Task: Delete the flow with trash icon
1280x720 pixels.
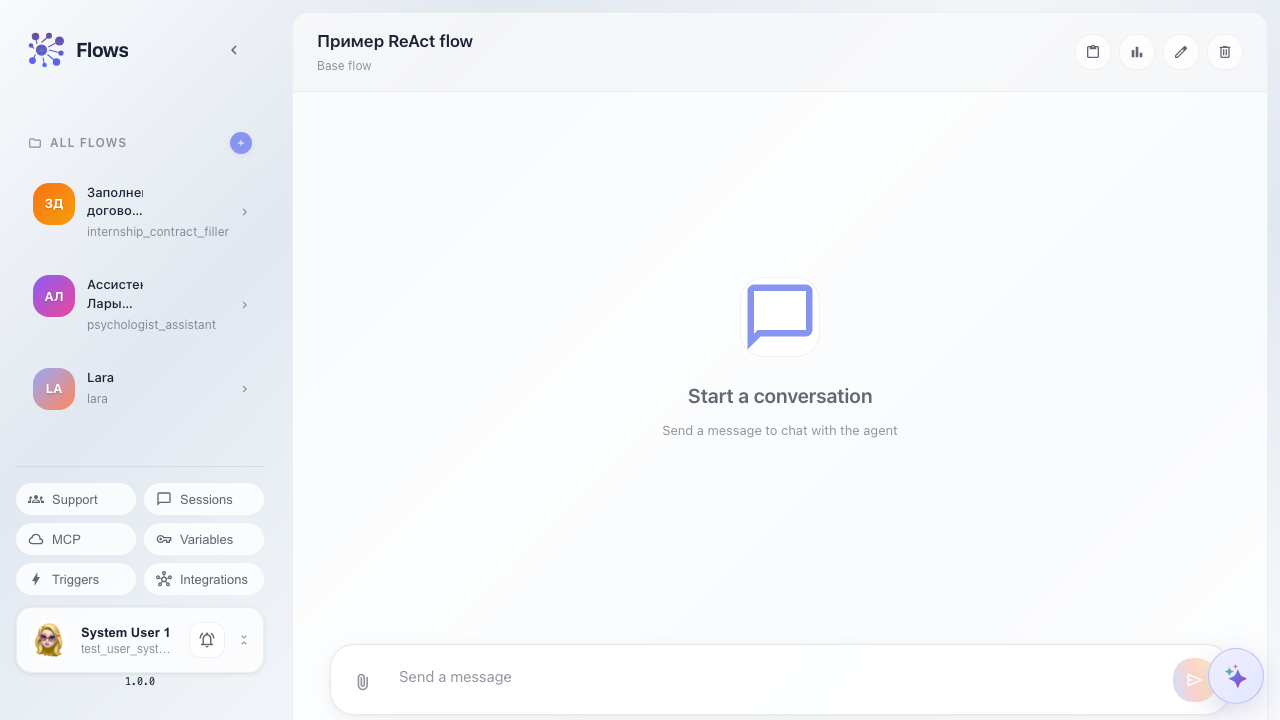Action: point(1225,52)
